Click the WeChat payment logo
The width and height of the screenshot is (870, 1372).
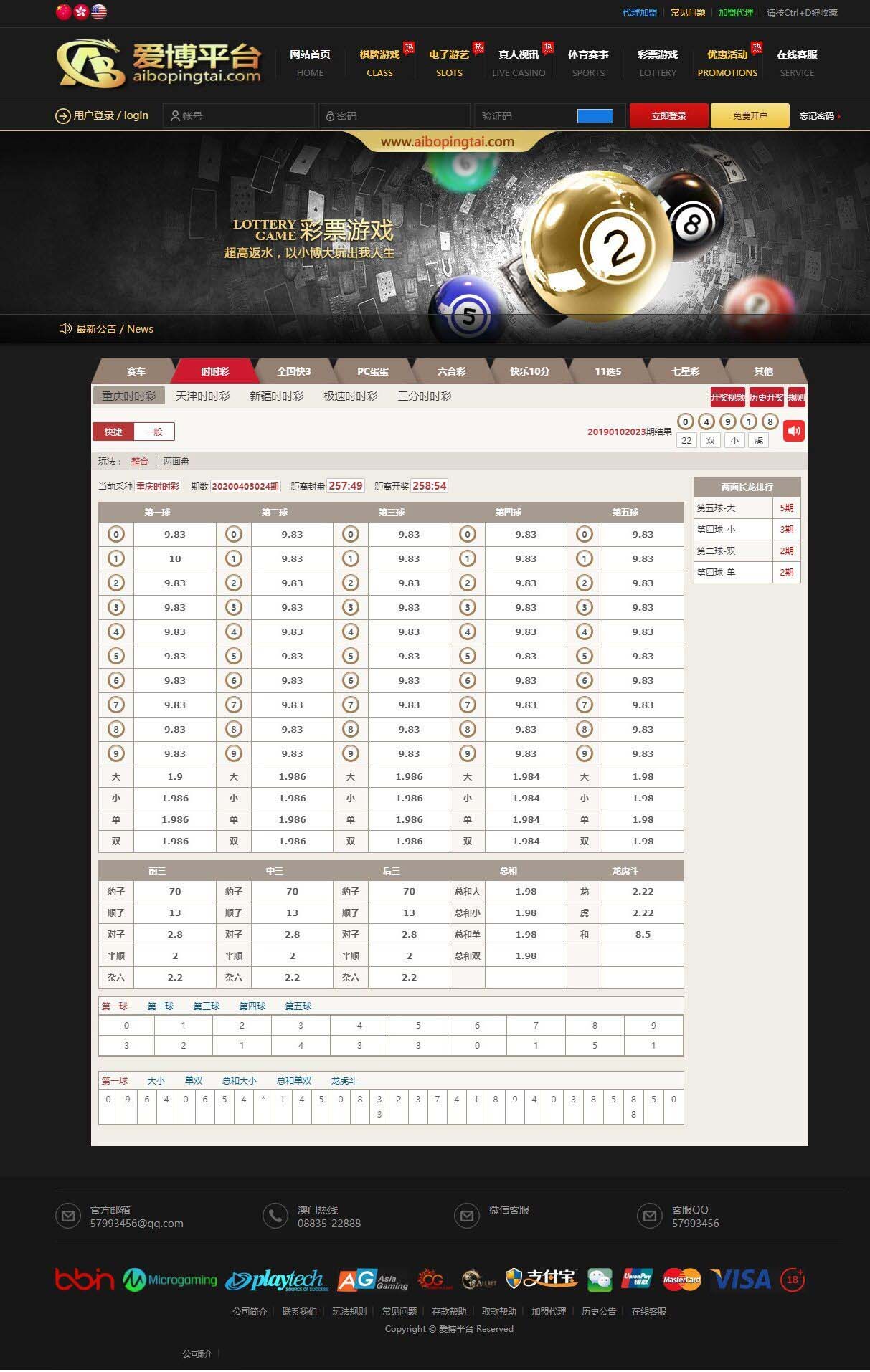tap(600, 1280)
